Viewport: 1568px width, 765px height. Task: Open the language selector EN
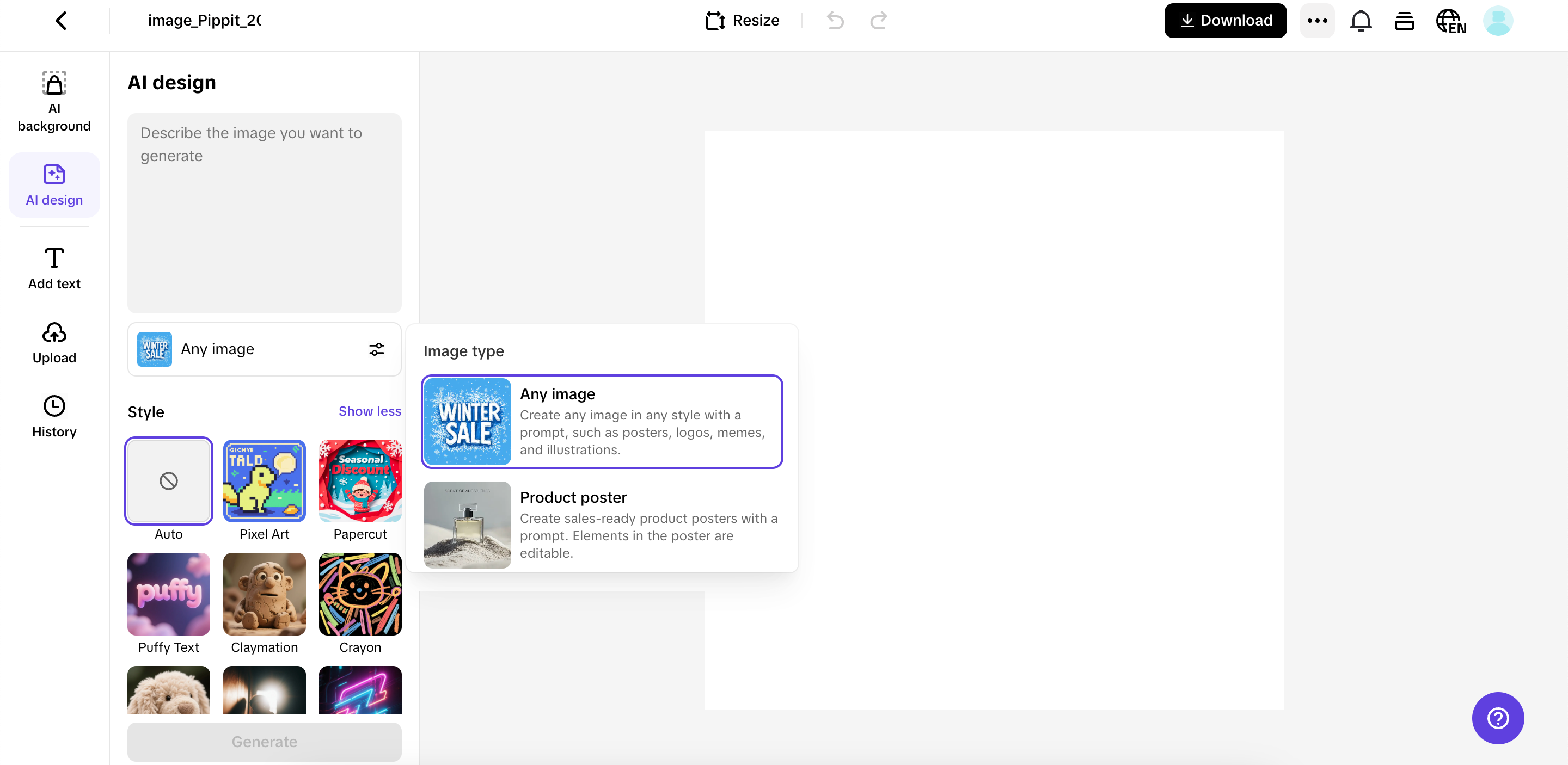pos(1451,20)
